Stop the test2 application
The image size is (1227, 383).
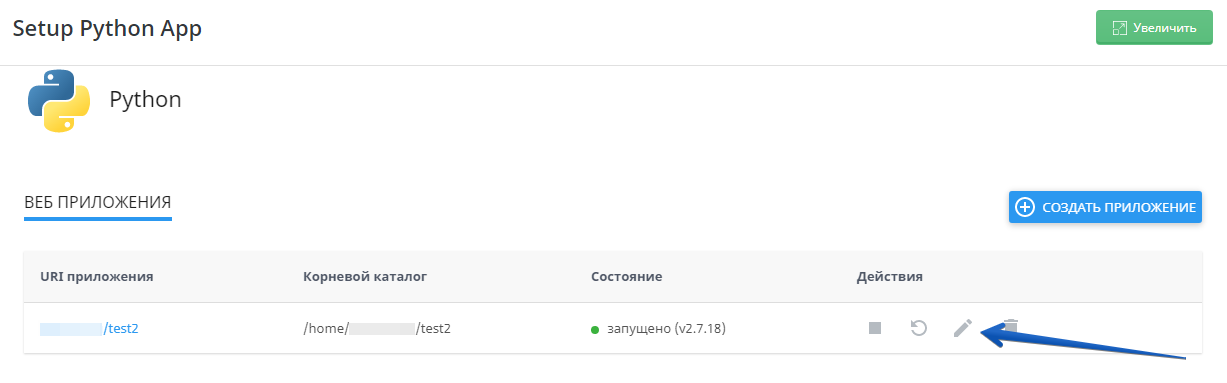click(875, 328)
